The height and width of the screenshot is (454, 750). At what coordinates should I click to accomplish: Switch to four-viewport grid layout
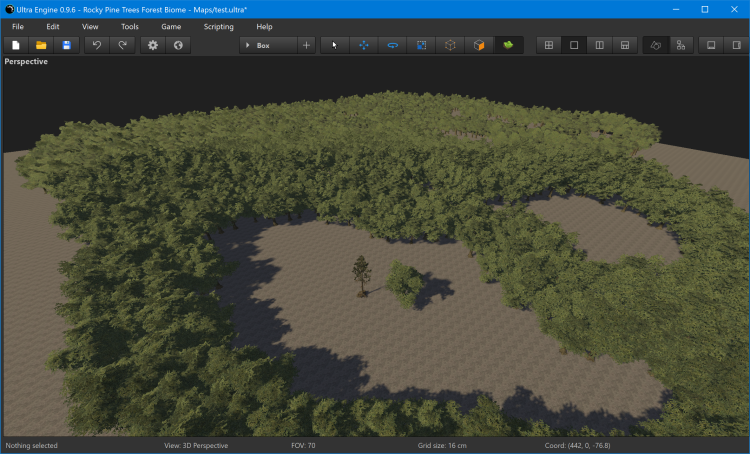(548, 45)
